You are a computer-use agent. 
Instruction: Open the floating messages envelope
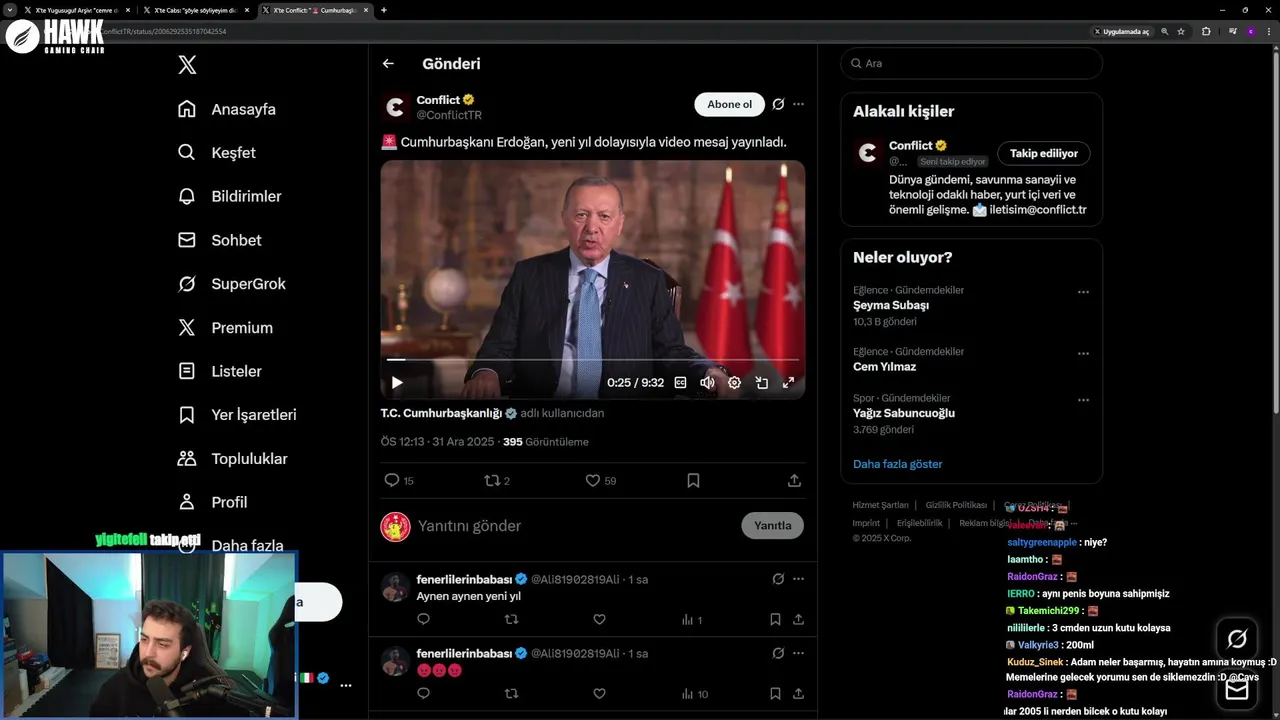[x=1237, y=689]
